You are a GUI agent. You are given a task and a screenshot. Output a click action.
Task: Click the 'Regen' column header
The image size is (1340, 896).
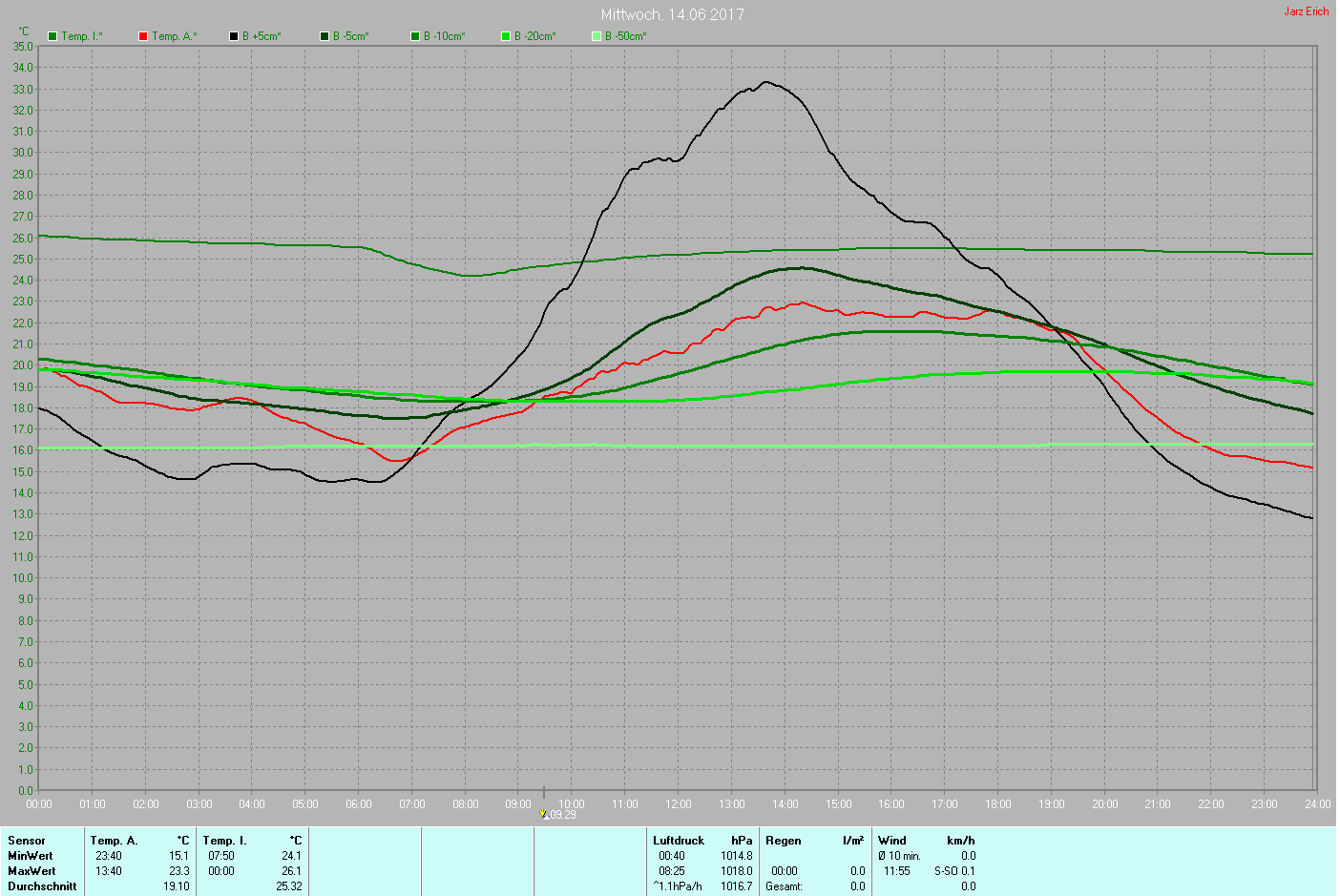784,841
